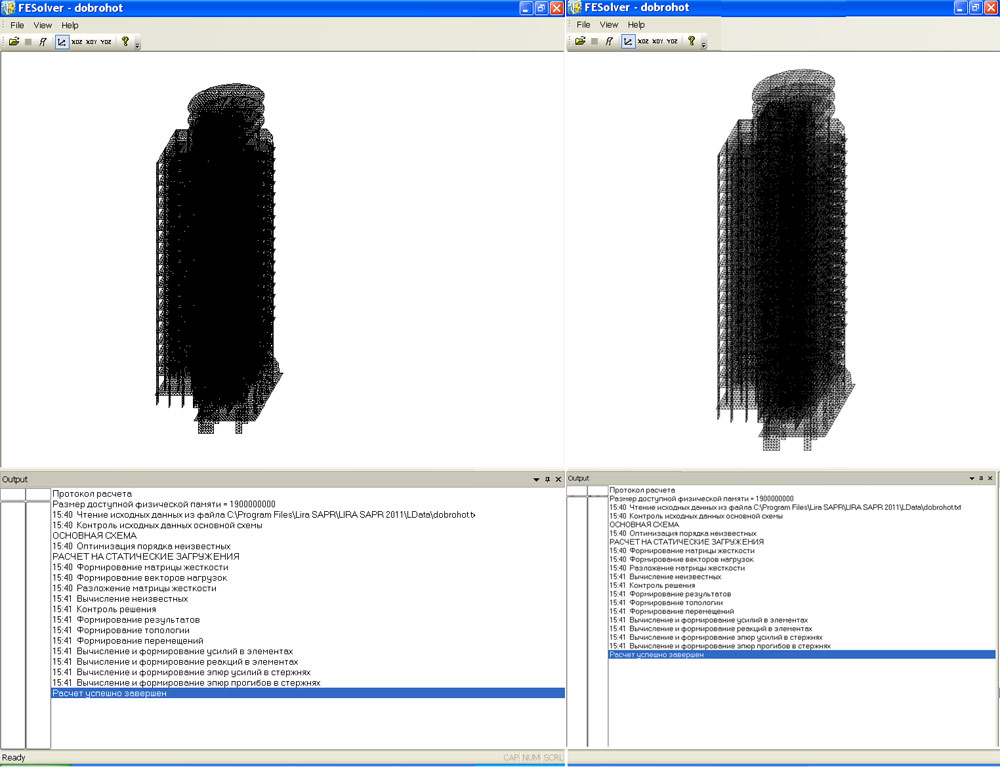Click the font/text icon in left toolbar
The height and width of the screenshot is (769, 1000).
pyautogui.click(x=43, y=42)
